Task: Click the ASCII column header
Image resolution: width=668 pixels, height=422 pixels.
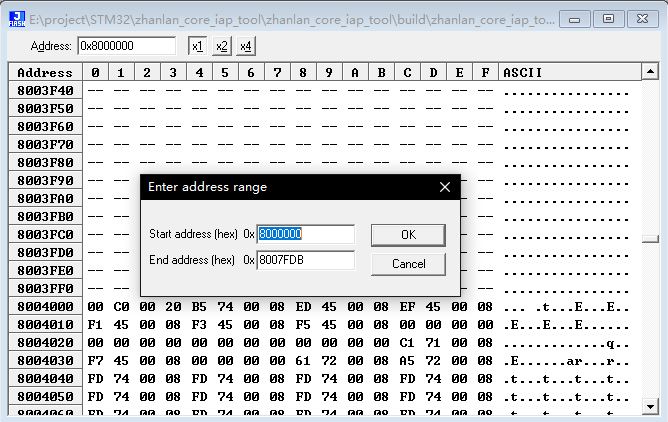Action: pos(570,72)
